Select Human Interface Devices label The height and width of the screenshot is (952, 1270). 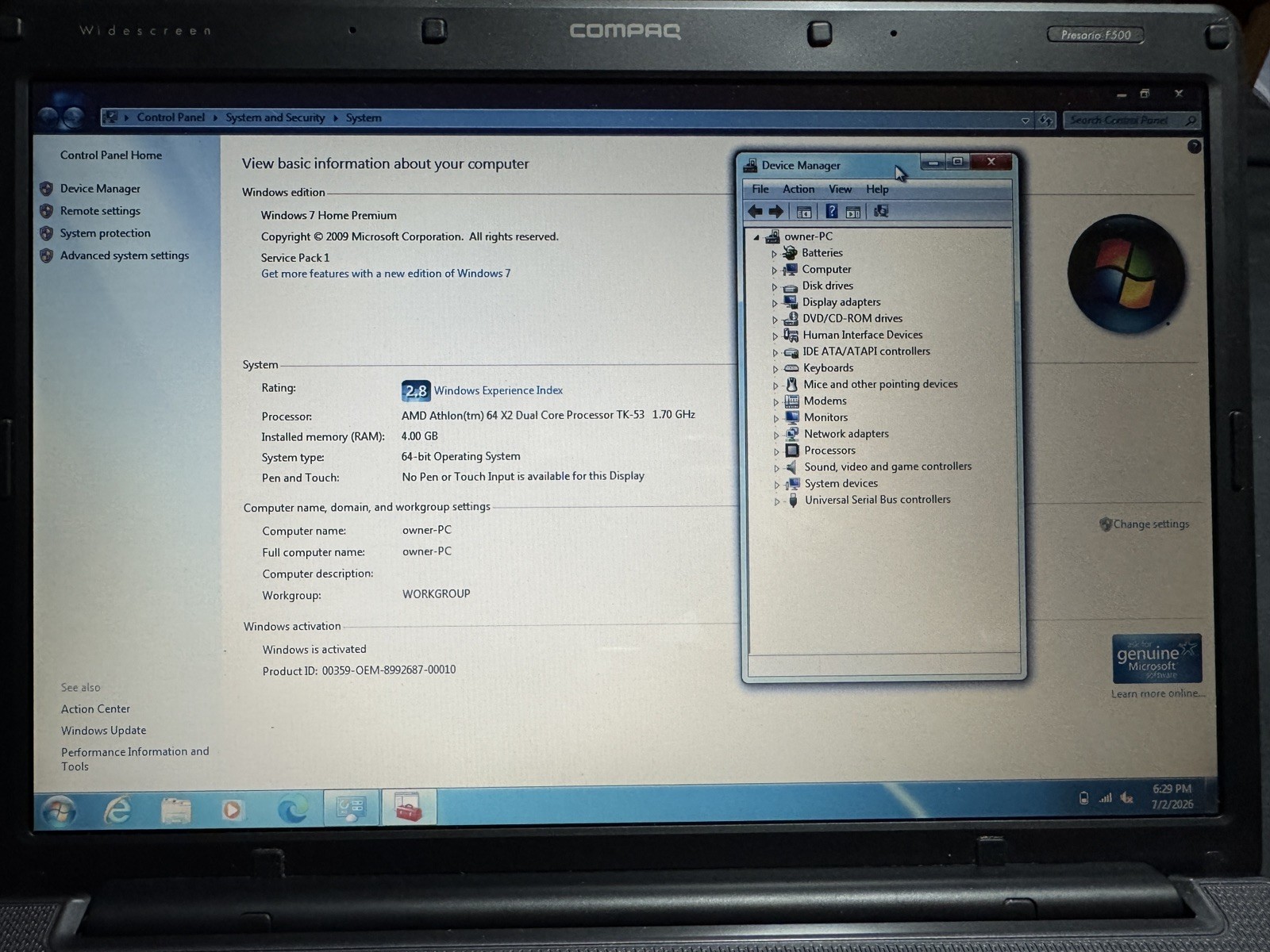[x=863, y=335]
